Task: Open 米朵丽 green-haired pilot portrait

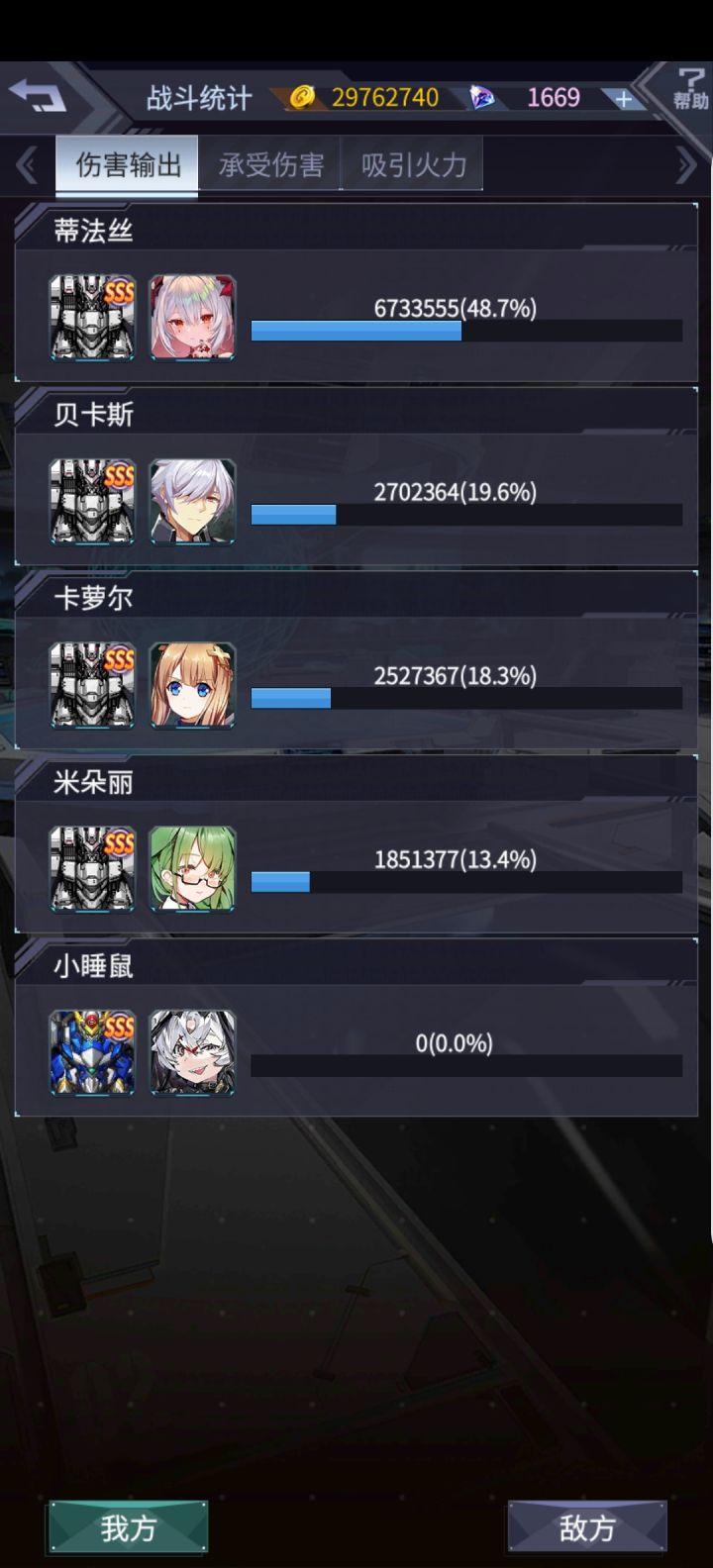Action: [192, 868]
